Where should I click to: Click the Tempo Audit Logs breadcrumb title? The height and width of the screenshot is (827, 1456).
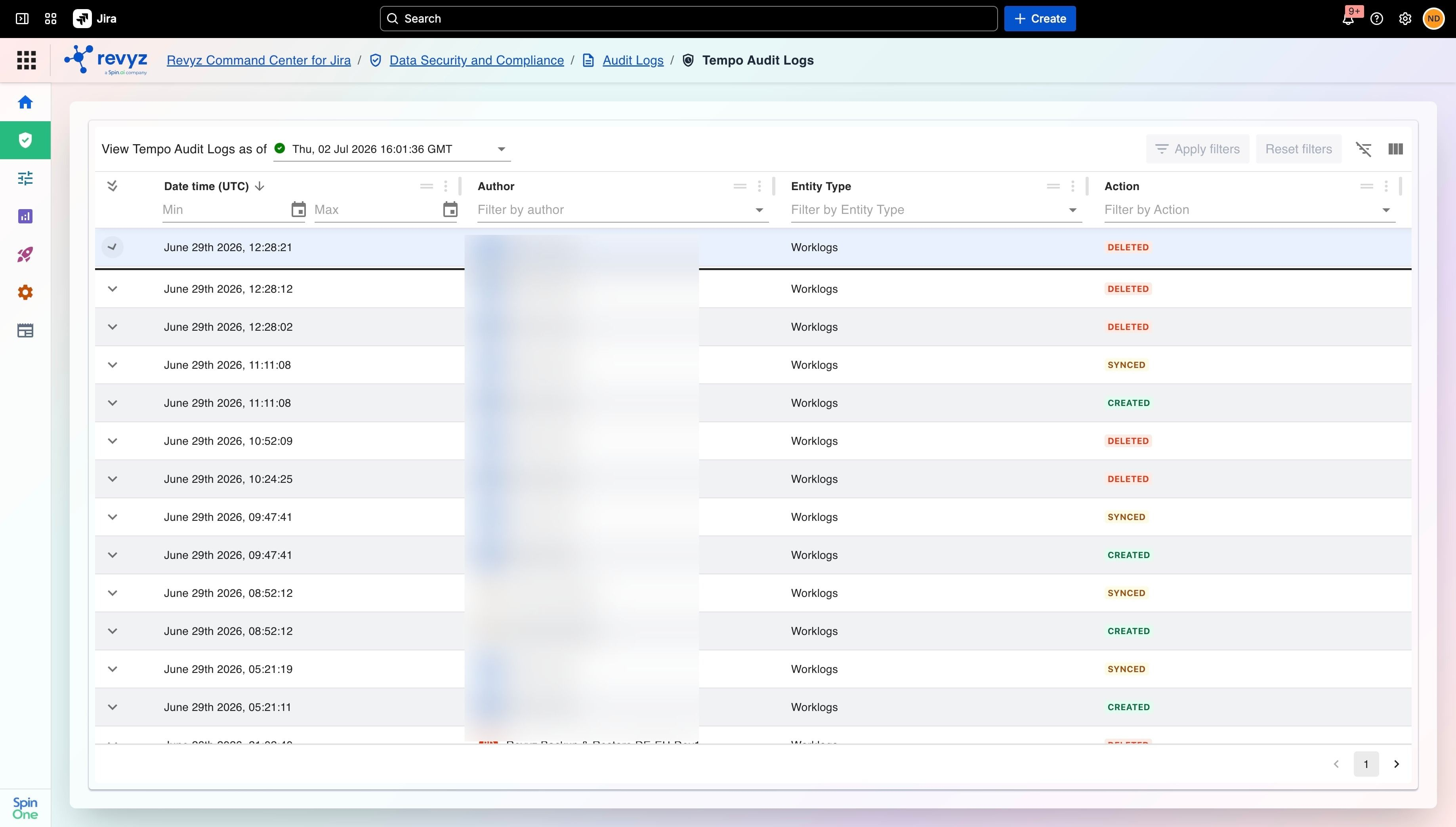coord(758,60)
